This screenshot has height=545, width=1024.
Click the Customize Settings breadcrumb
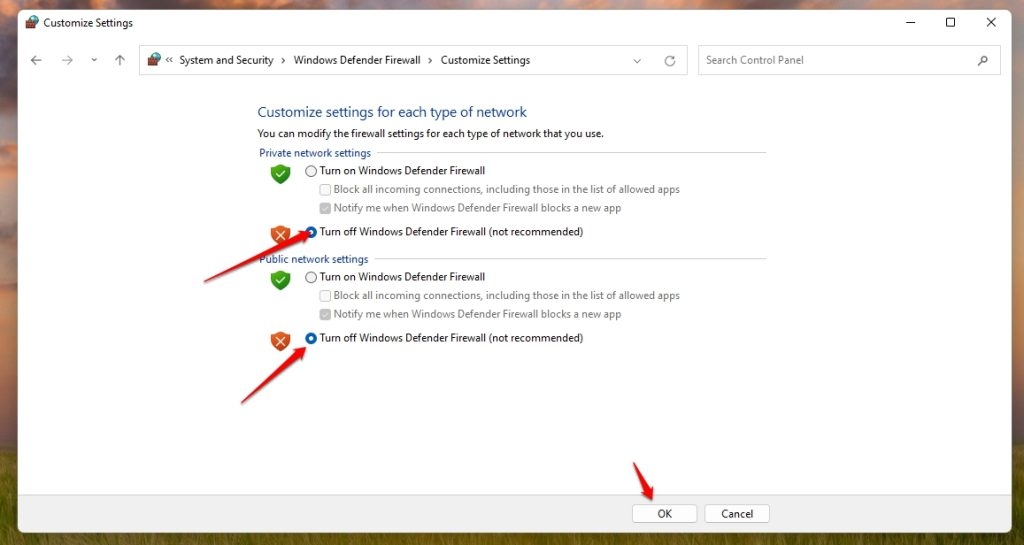[x=485, y=60]
